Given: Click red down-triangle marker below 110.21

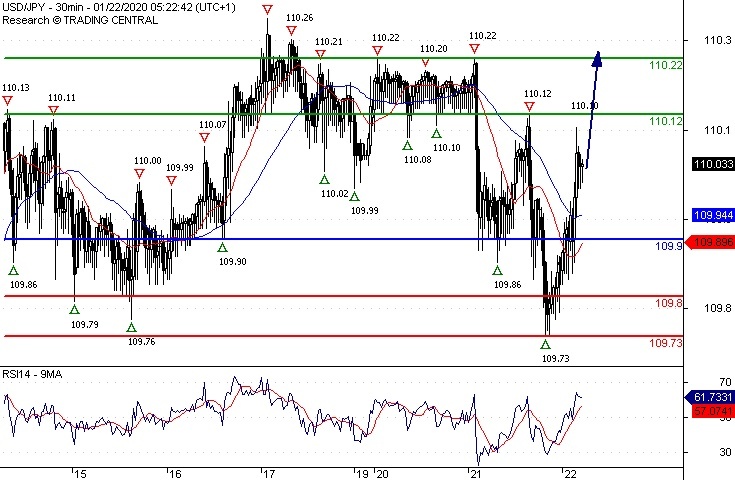Looking at the screenshot, I should click(320, 54).
